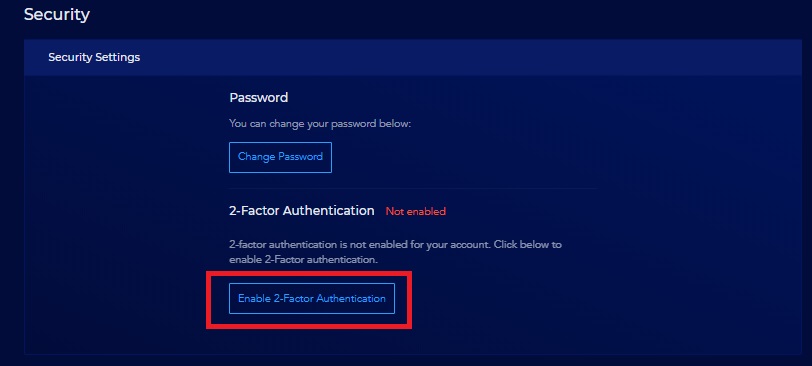
Task: Click the bottom edge of the settings panel
Action: click(x=413, y=355)
